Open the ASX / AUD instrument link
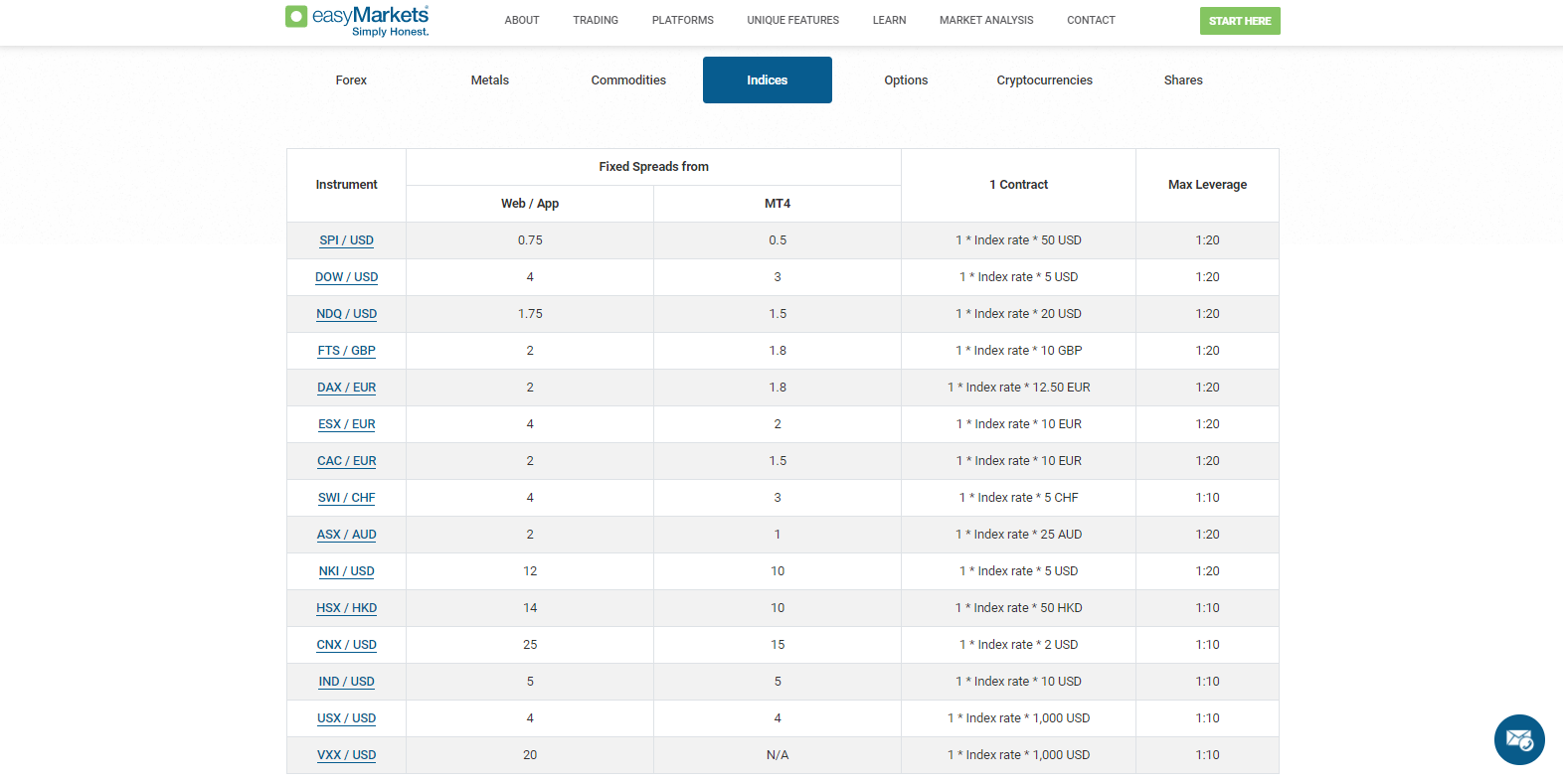The height and width of the screenshot is (784, 1563). tap(346, 535)
